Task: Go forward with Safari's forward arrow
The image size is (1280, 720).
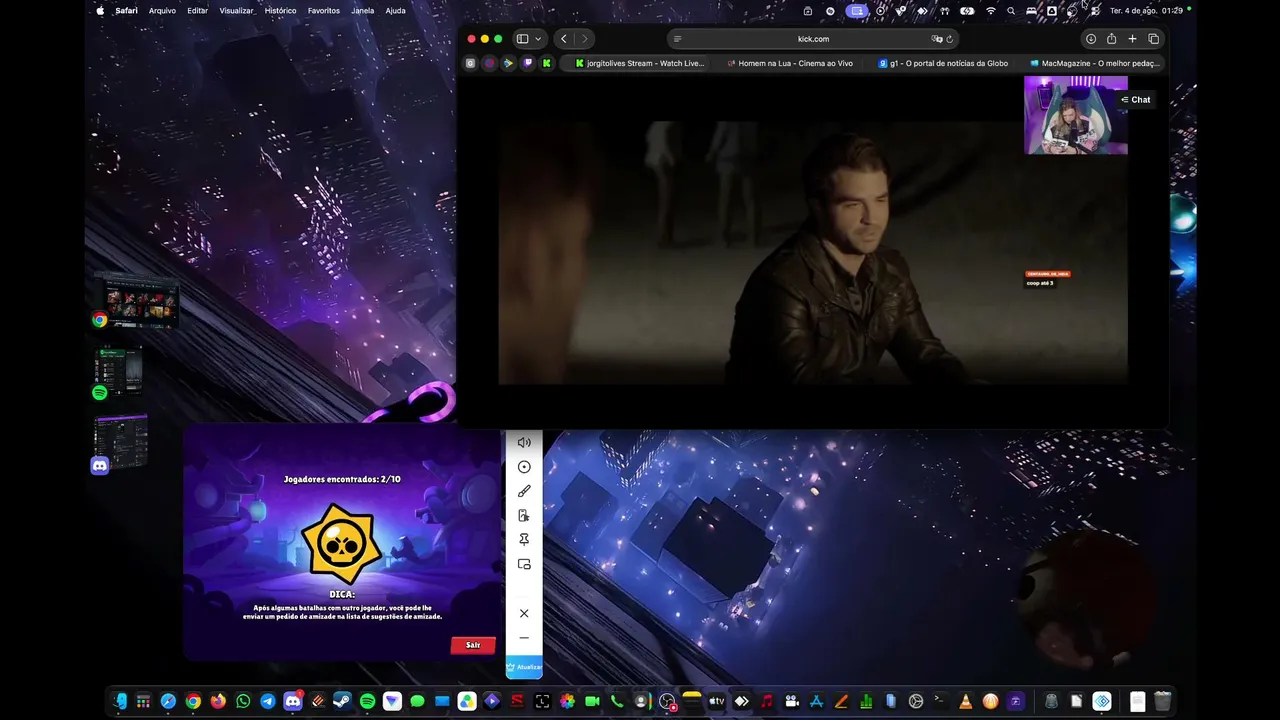Action: pyautogui.click(x=585, y=39)
